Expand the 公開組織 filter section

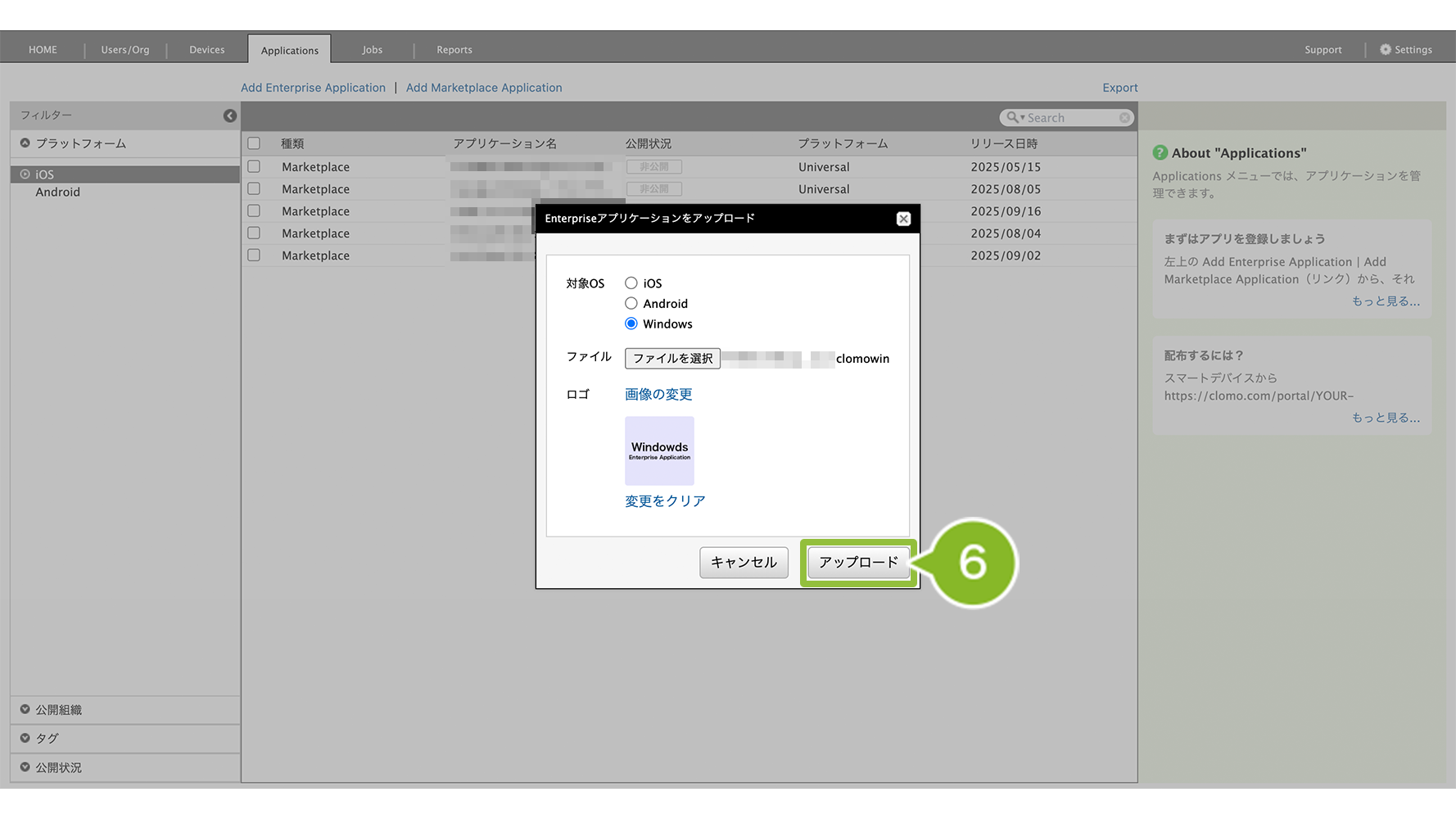(25, 710)
